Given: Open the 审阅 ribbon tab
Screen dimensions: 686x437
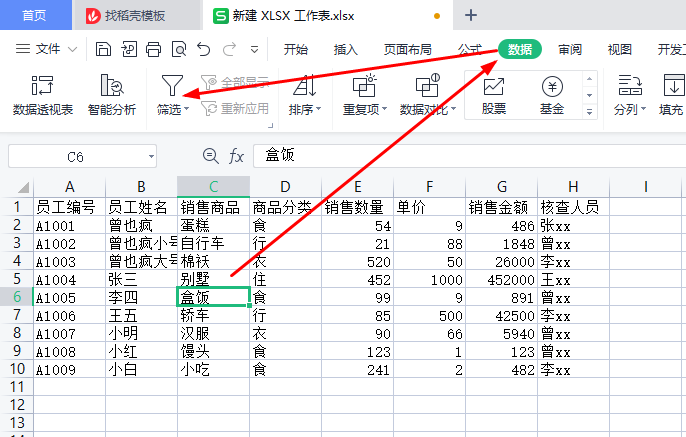Looking at the screenshot, I should click(x=570, y=49).
